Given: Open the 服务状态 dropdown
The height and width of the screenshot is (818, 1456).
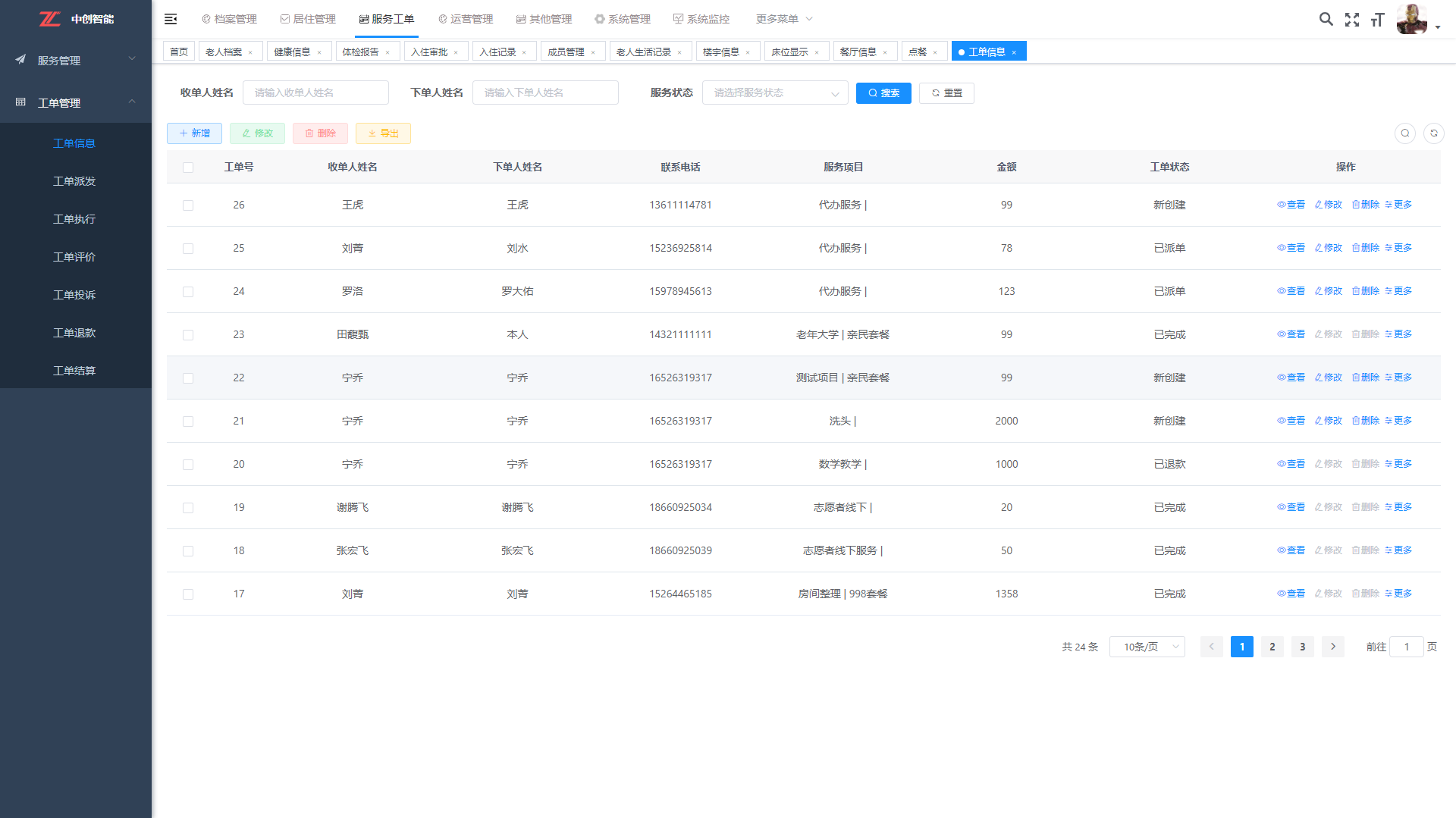Looking at the screenshot, I should coord(774,93).
